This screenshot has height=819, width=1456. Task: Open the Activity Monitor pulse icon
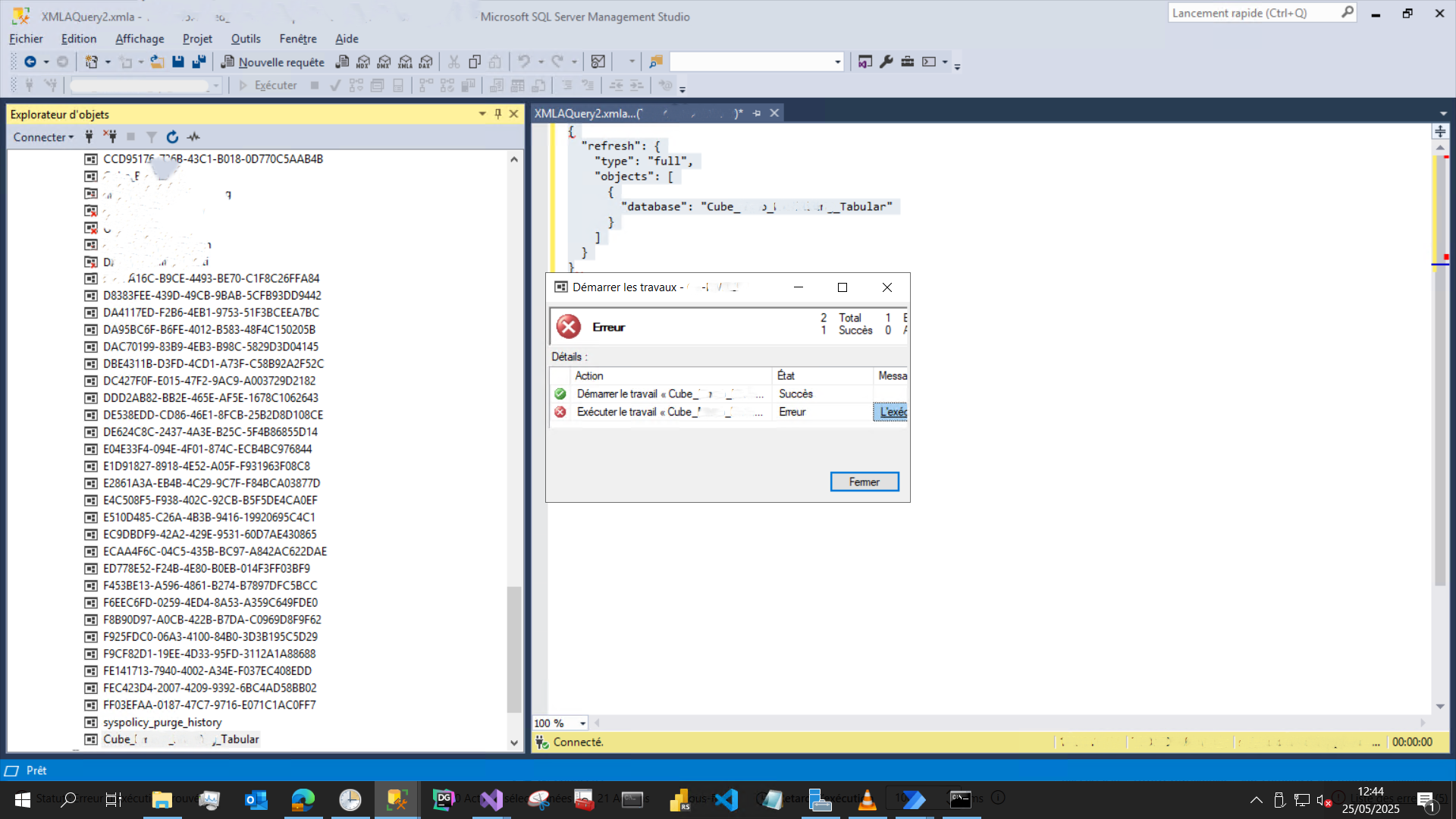[x=193, y=137]
